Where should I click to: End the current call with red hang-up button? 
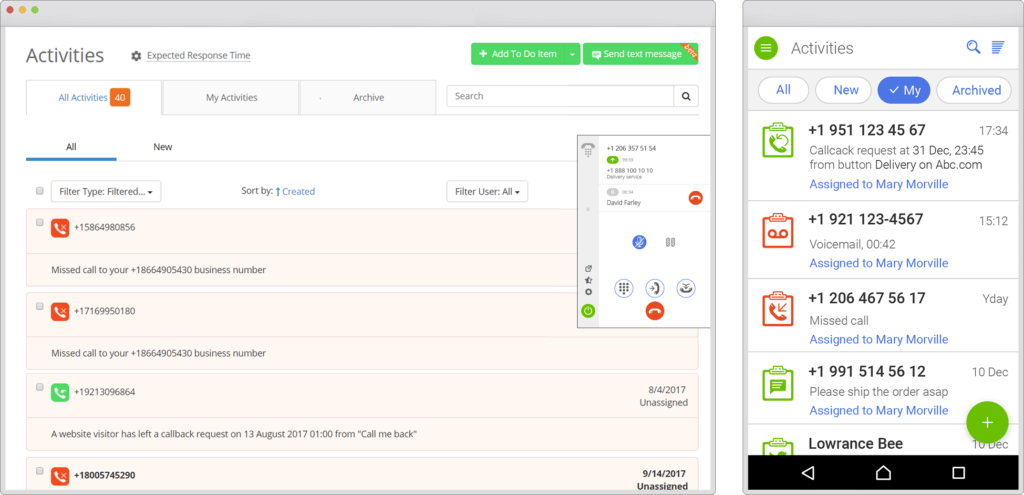pyautogui.click(x=654, y=311)
